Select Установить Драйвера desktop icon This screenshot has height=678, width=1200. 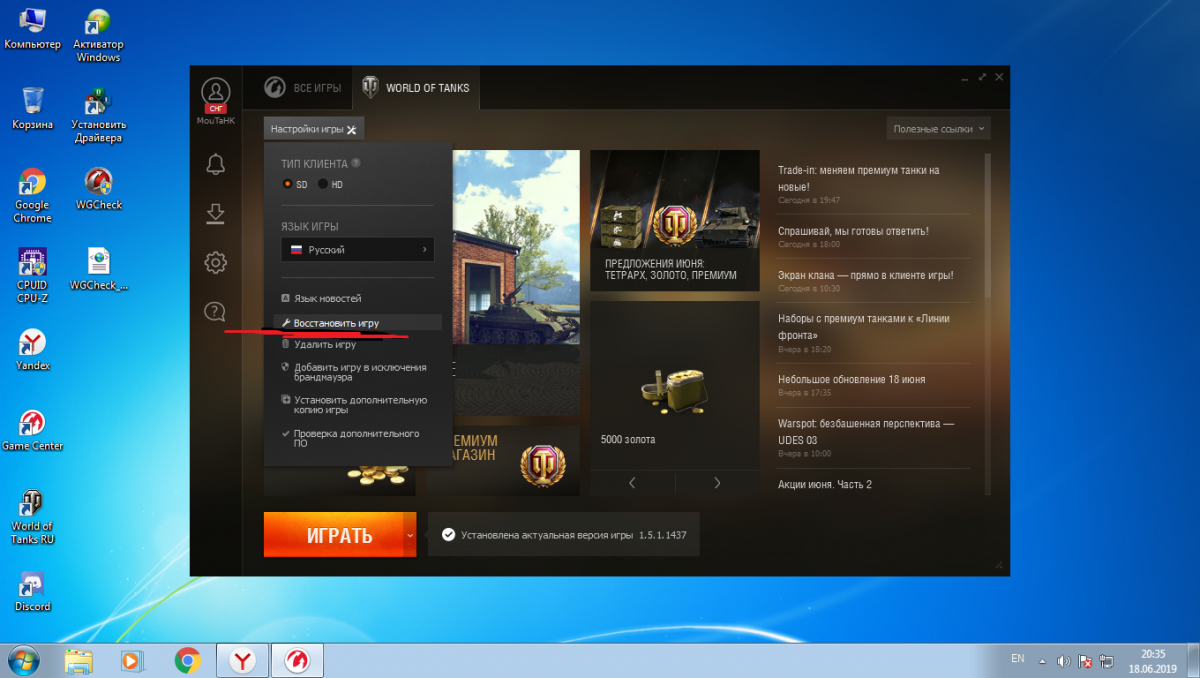tap(98, 115)
